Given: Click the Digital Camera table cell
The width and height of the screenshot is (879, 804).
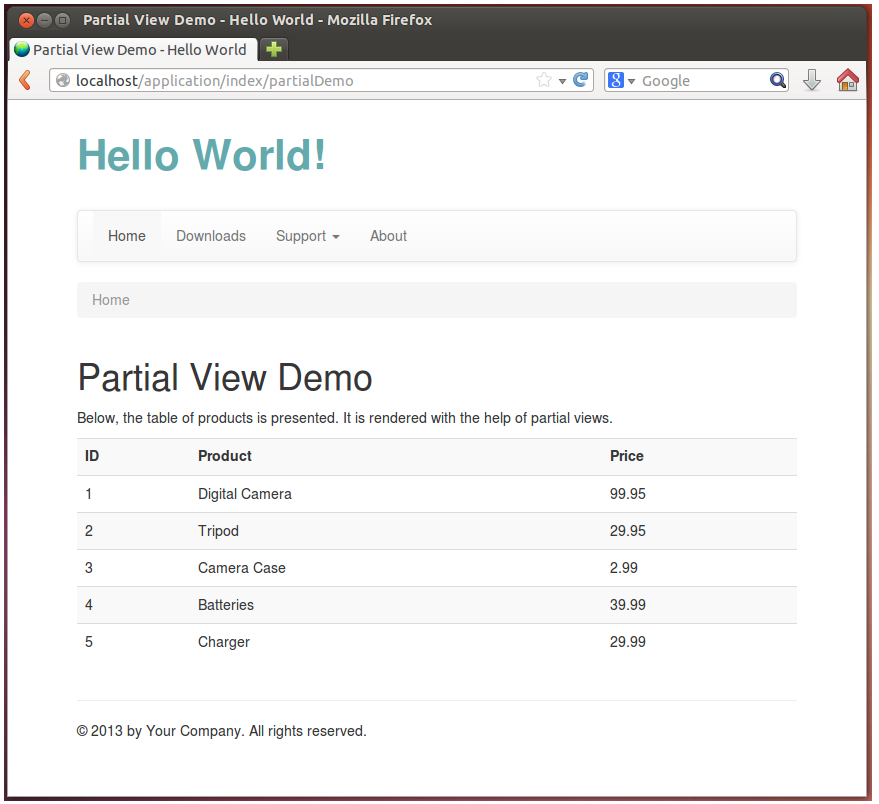Looking at the screenshot, I should [x=245, y=494].
